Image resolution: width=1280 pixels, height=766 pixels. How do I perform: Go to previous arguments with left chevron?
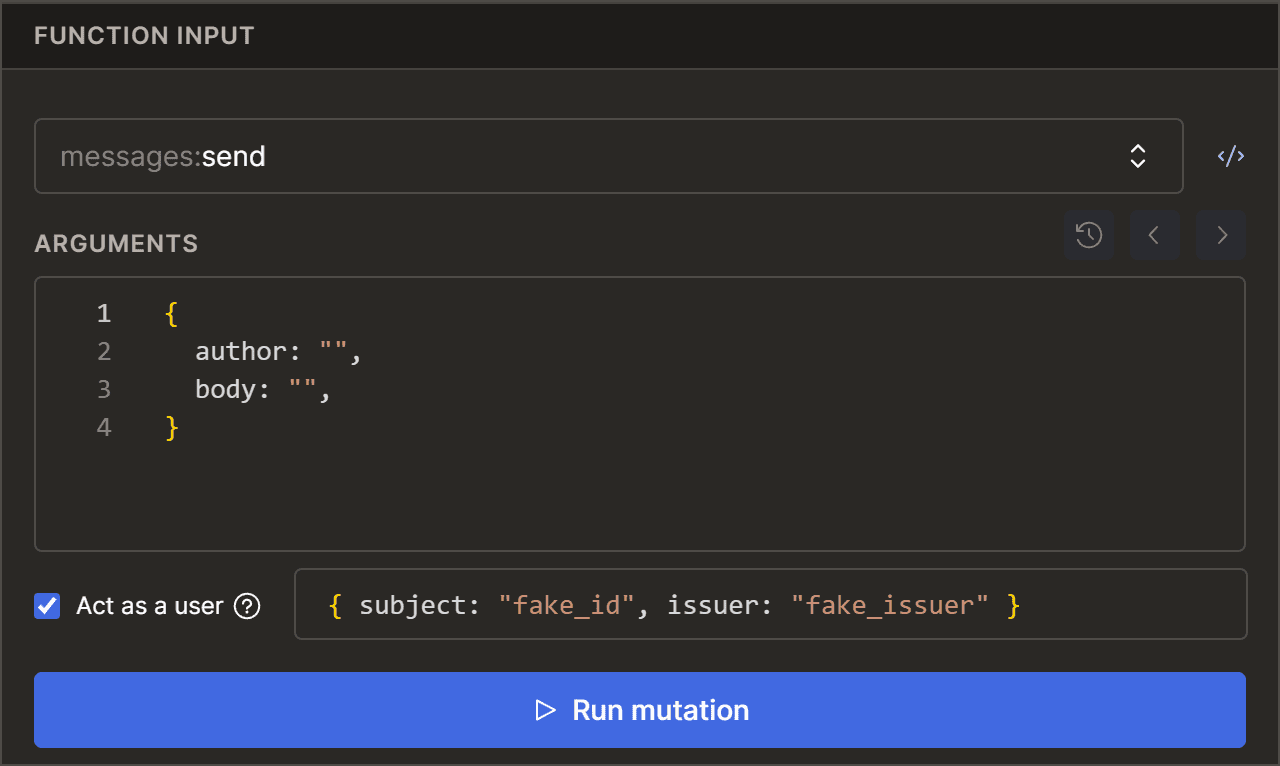pyautogui.click(x=1154, y=235)
